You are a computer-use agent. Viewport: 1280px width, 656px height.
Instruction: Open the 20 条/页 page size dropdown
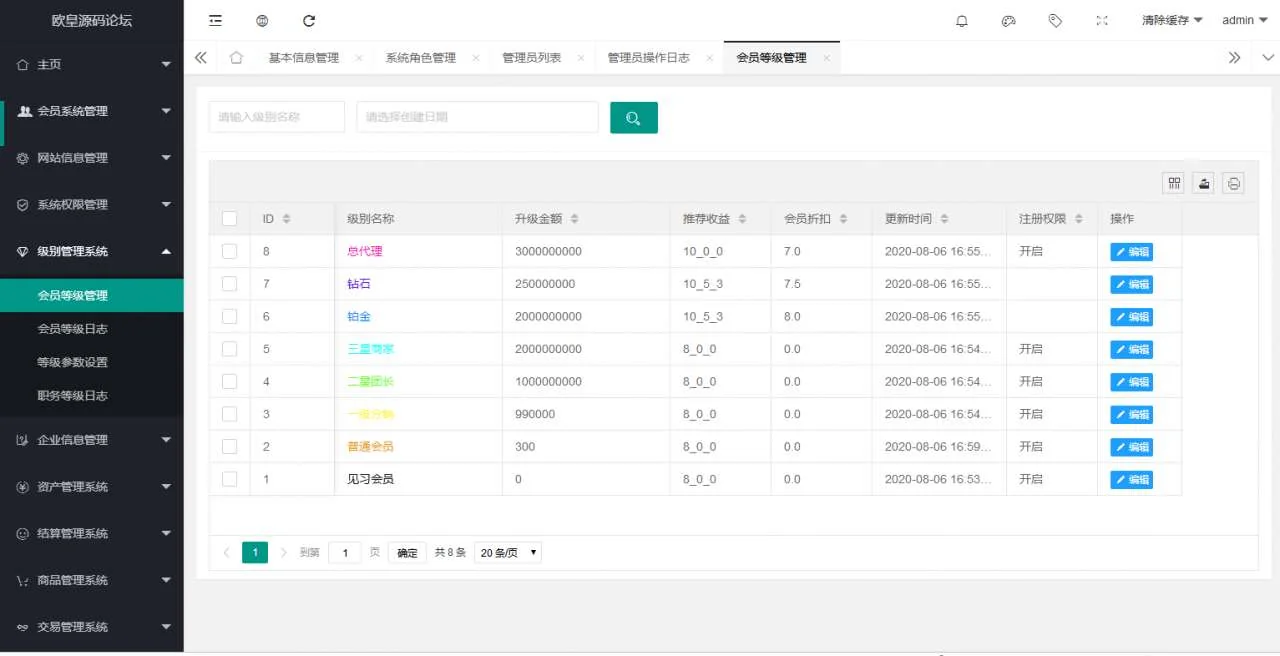(508, 553)
